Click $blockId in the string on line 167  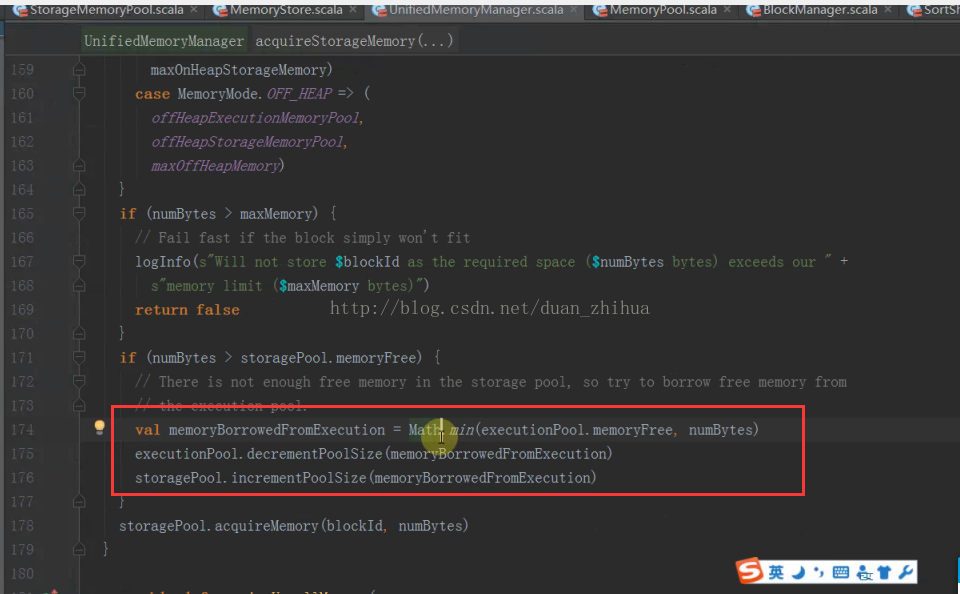(367, 262)
